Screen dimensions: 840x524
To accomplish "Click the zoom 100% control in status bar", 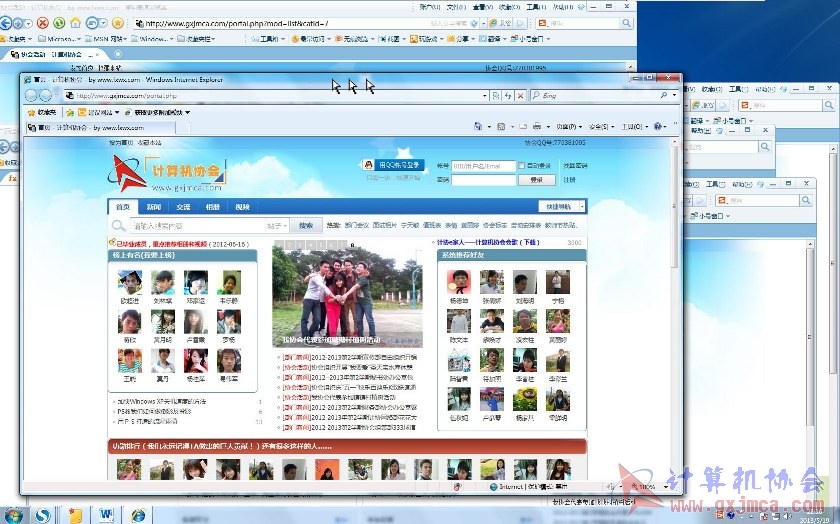I will [x=643, y=486].
